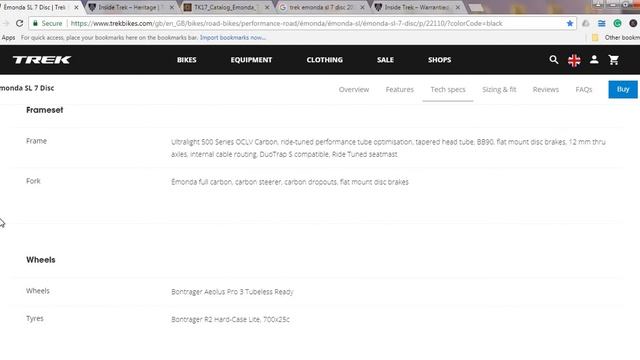
Task: Close the Inside Trek Heritage tab
Action: pos(171,7)
